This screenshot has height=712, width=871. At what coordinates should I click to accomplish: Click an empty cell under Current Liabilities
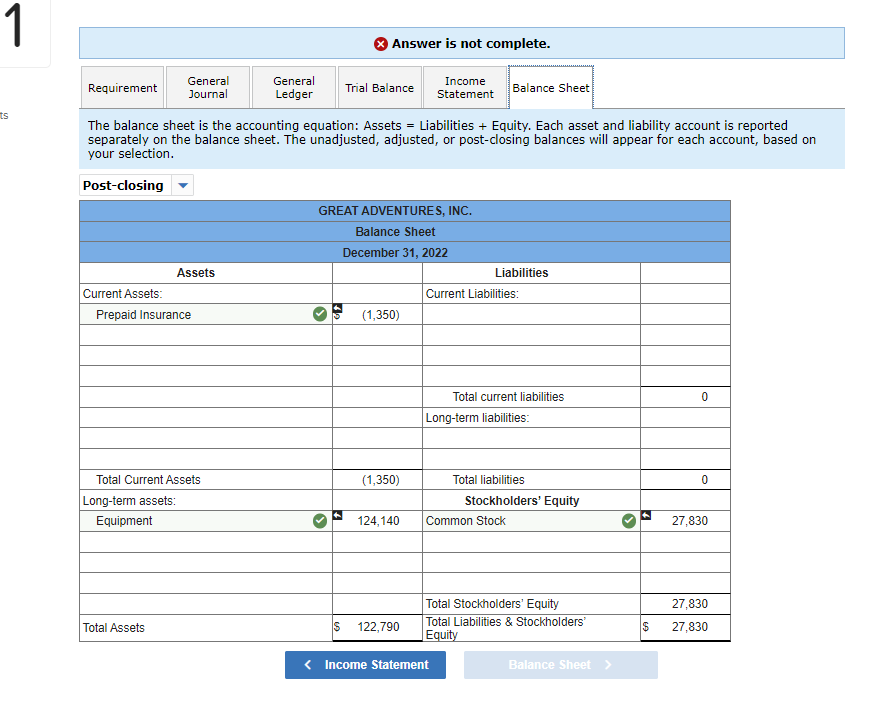530,314
